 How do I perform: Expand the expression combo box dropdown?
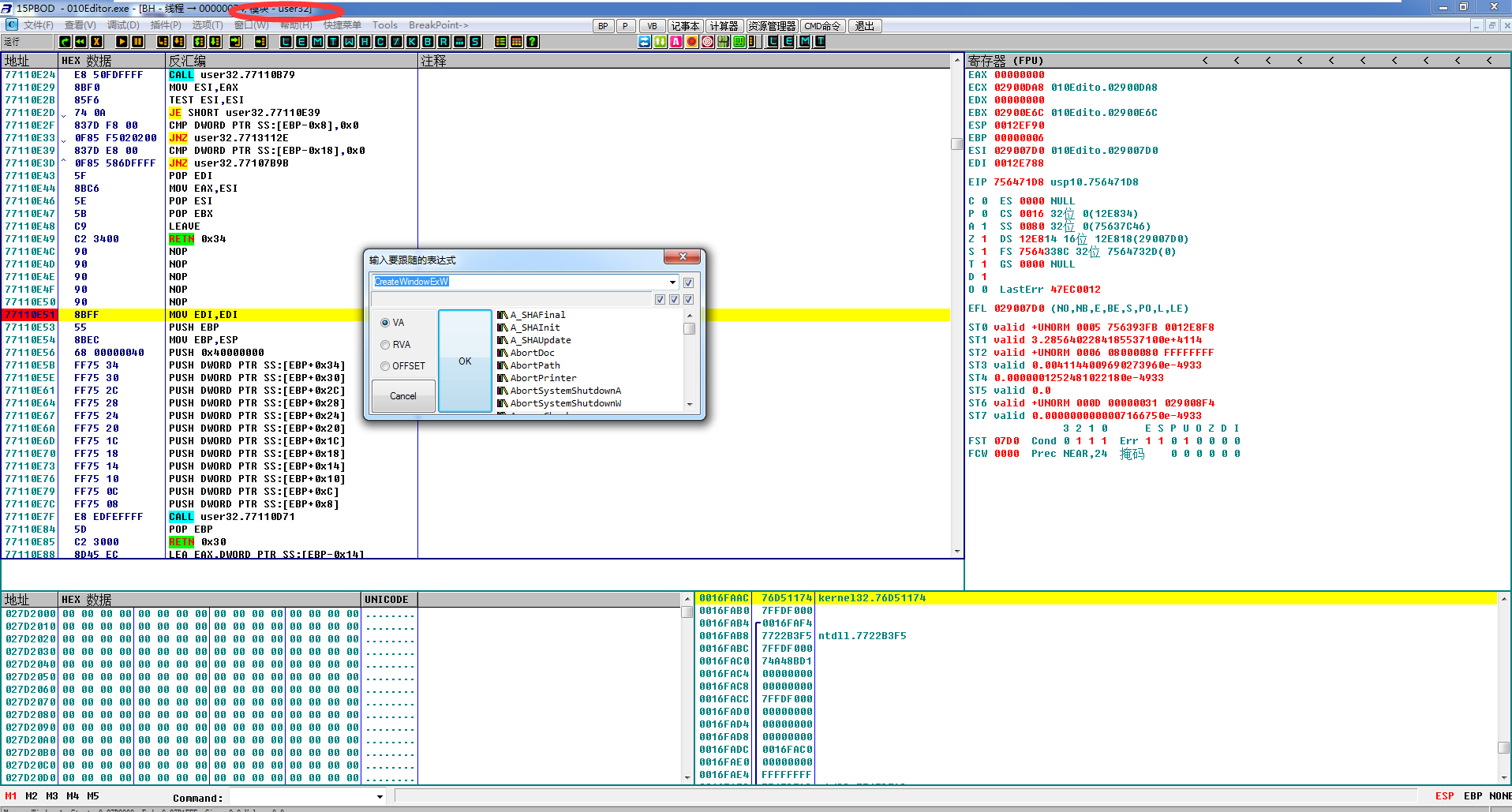point(672,283)
